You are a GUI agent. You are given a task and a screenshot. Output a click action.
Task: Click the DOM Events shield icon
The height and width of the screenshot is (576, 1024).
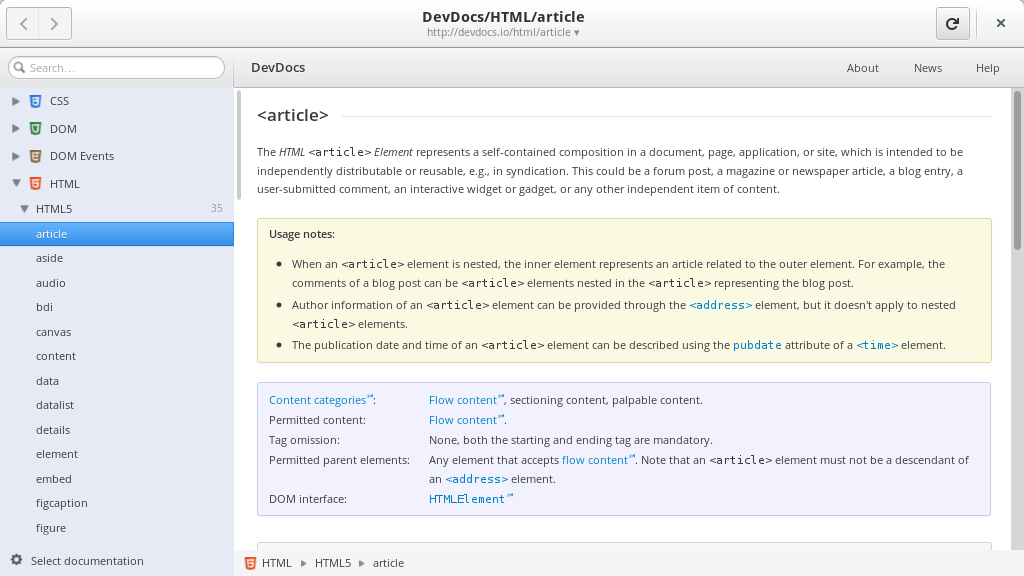(36, 156)
